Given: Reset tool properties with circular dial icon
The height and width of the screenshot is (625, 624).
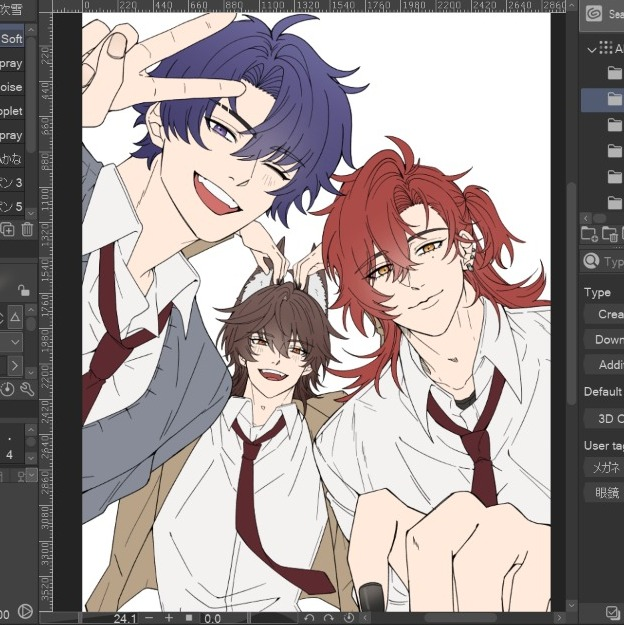Looking at the screenshot, I should tap(7, 389).
